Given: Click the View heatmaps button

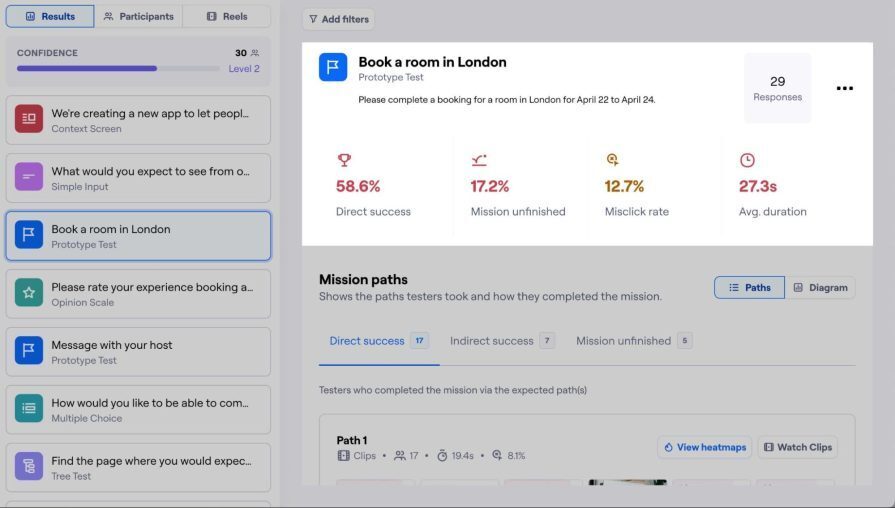Looking at the screenshot, I should [x=704, y=447].
